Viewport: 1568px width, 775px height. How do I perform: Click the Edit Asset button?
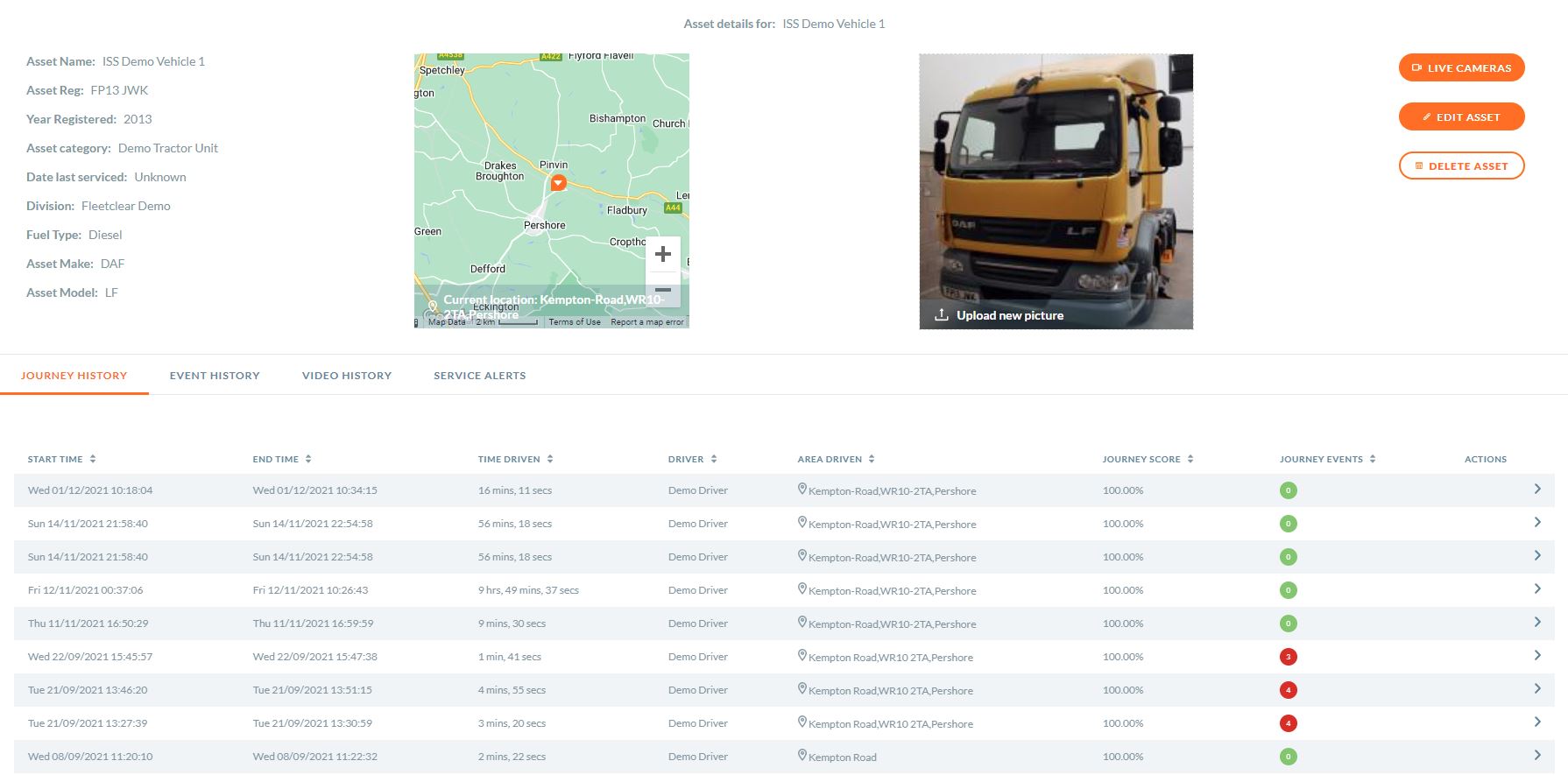click(x=1461, y=116)
